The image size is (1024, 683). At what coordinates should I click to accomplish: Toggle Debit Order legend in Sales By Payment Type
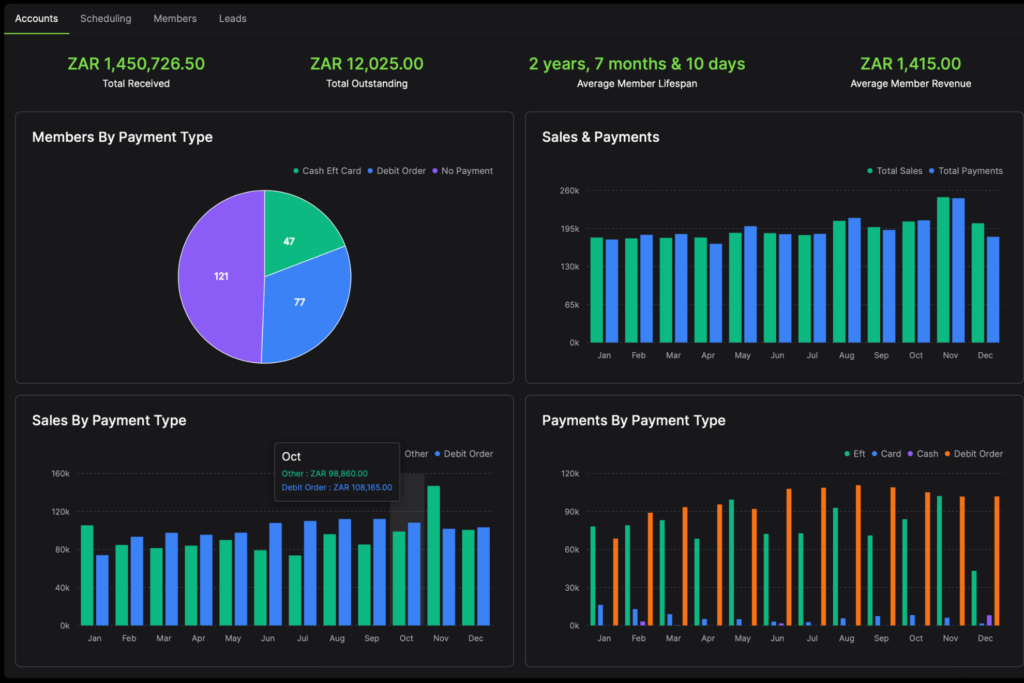coord(467,454)
